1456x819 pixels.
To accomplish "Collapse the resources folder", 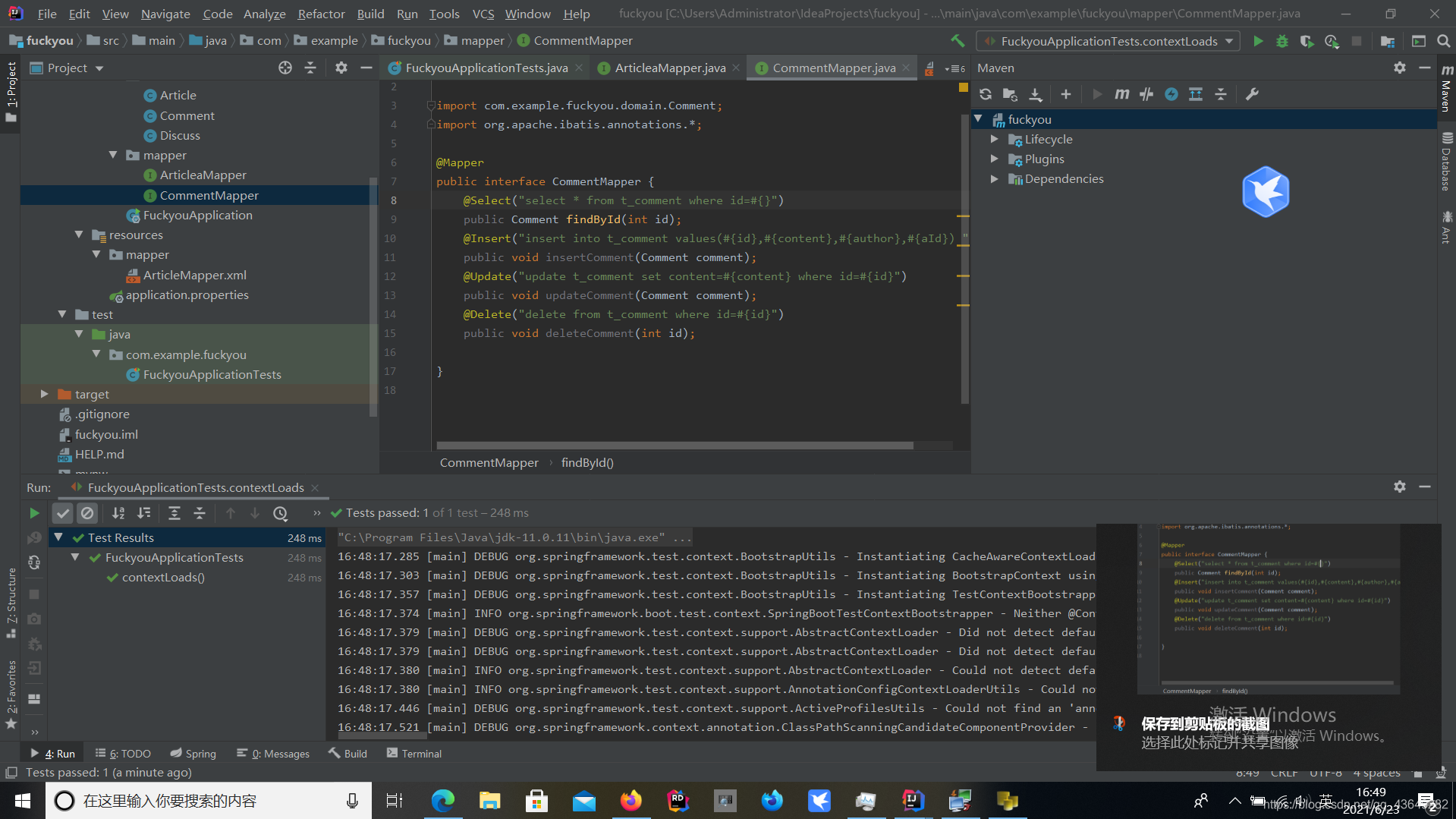I will point(79,235).
